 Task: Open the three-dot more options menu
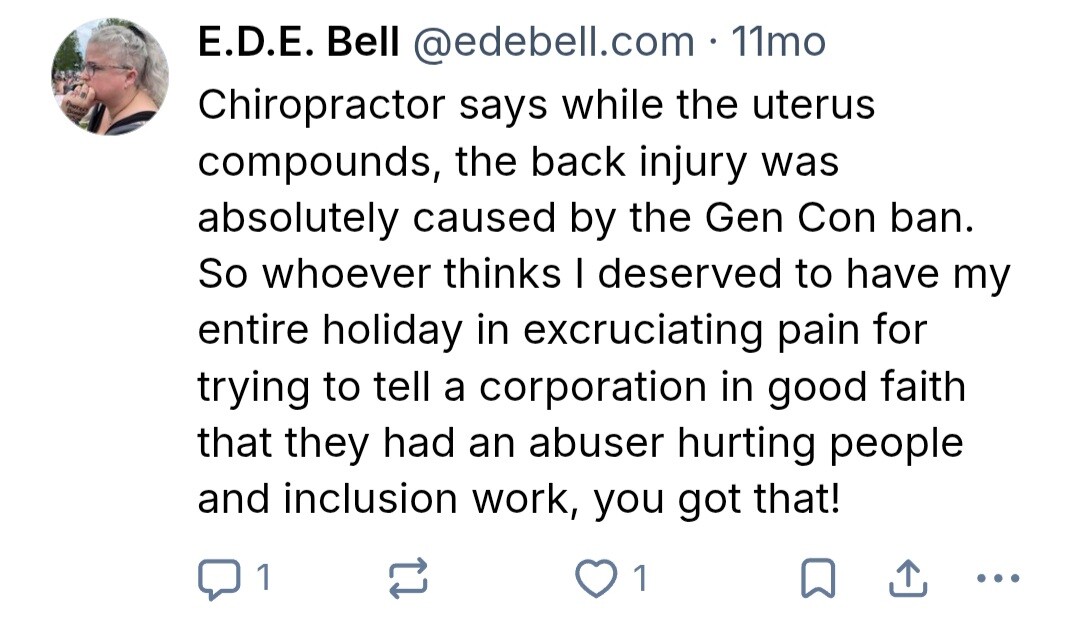coord(999,577)
